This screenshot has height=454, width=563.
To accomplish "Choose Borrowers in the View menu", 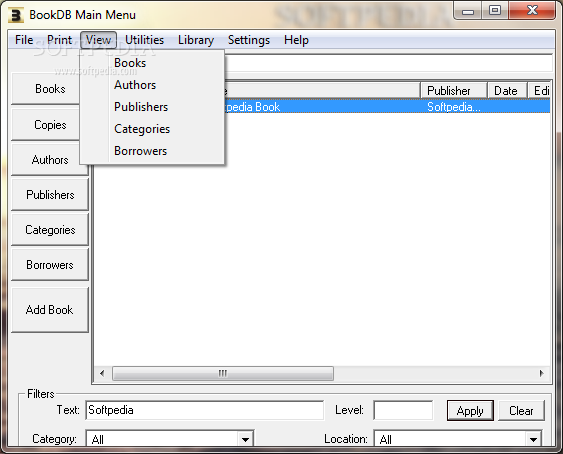I will (x=152, y=151).
